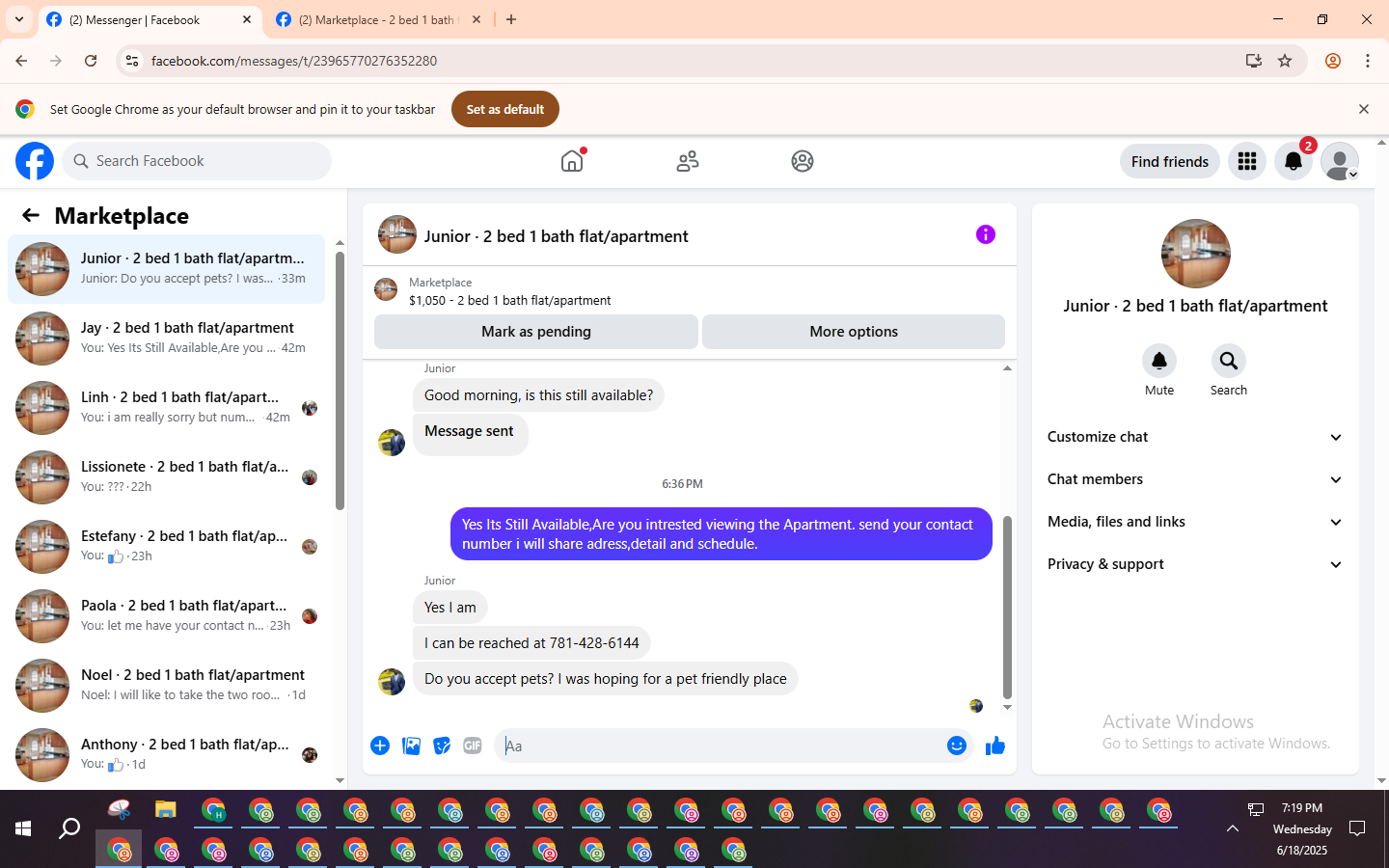This screenshot has height=868, width=1389.
Task: Open Lissionete's conversation in the list
Action: pyautogui.click(x=166, y=477)
